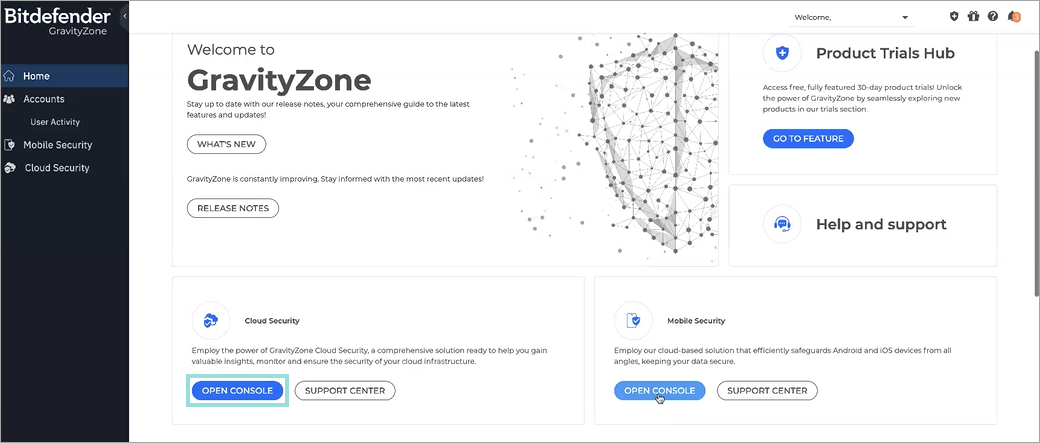Open Mobile Security in the sidebar
This screenshot has height=443, width=1040.
57,145
